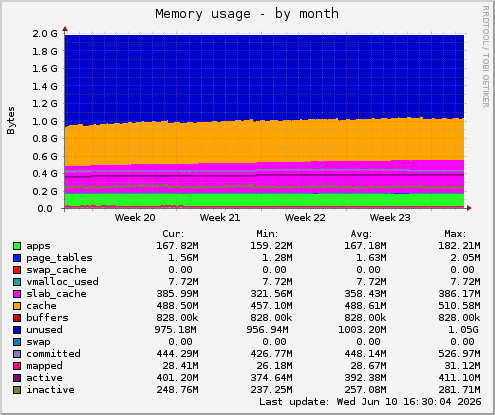Click the 'active' legend label
This screenshot has width=495, height=415.
coord(44,378)
